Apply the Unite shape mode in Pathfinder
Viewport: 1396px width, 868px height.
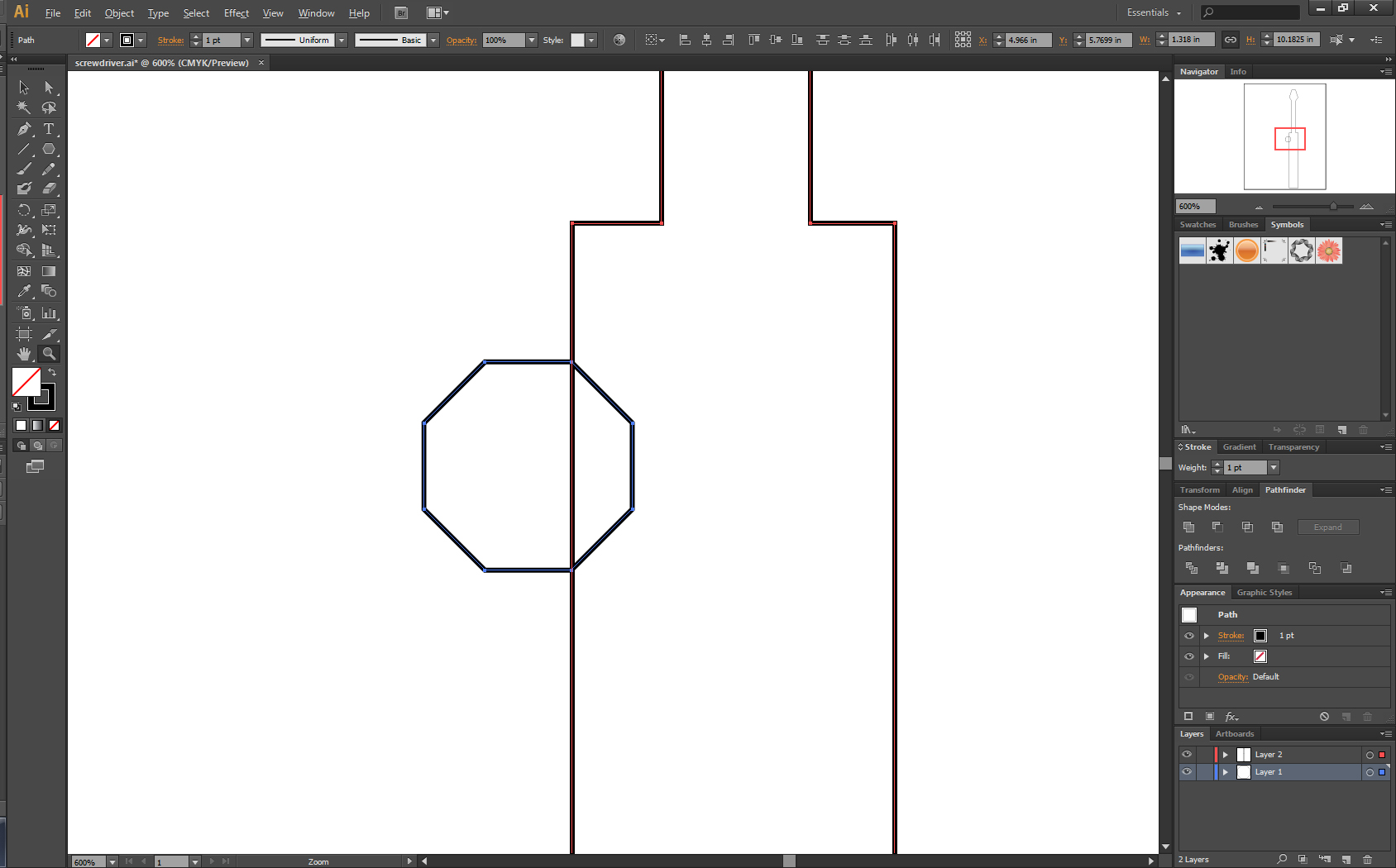tap(1188, 527)
